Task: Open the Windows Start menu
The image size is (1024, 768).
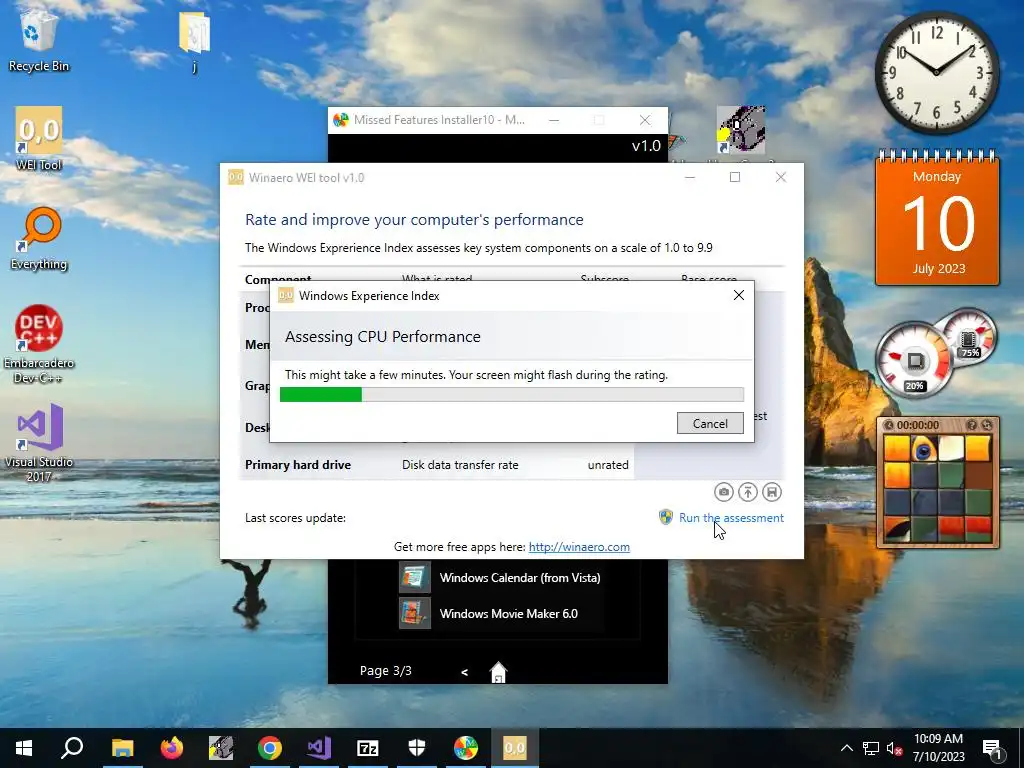Action: (x=24, y=748)
